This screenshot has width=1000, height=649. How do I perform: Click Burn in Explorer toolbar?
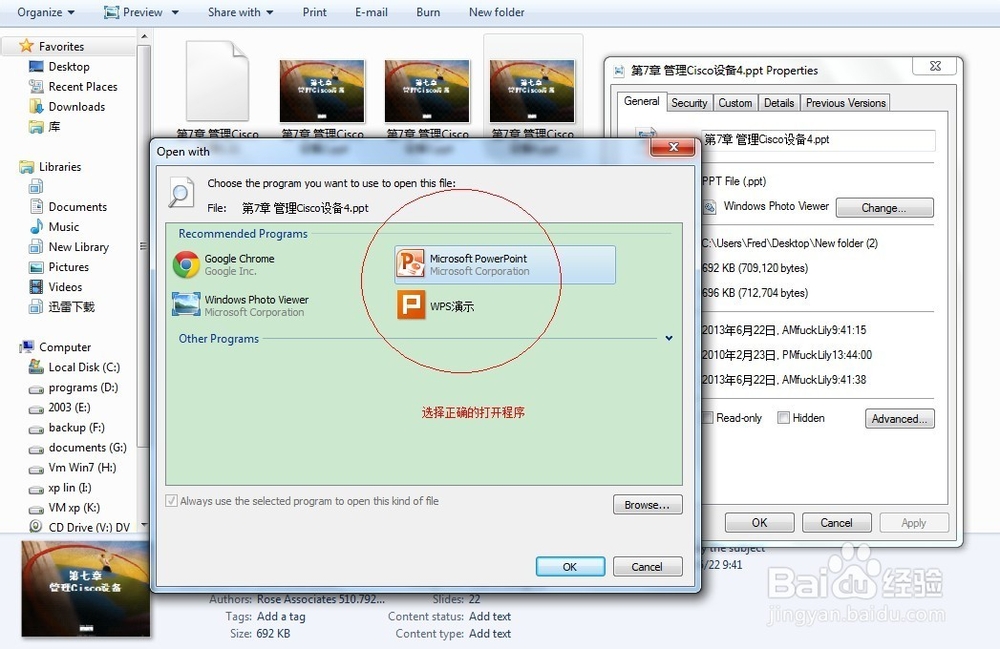tap(428, 12)
